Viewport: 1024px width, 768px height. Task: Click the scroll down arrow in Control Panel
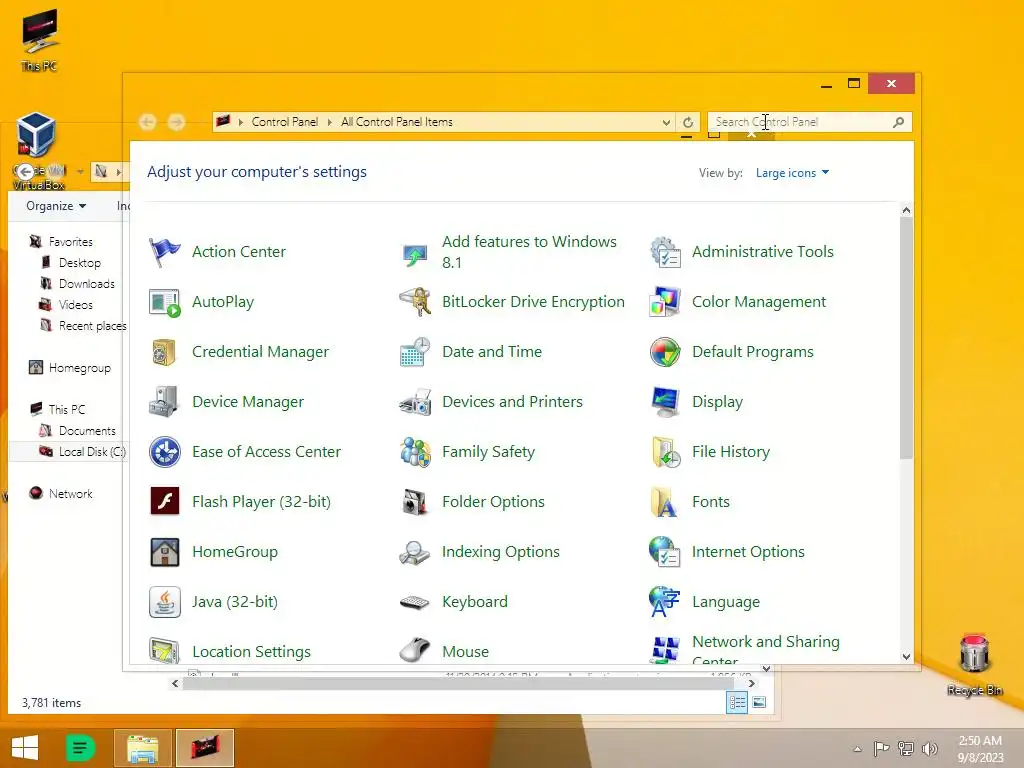click(906, 656)
